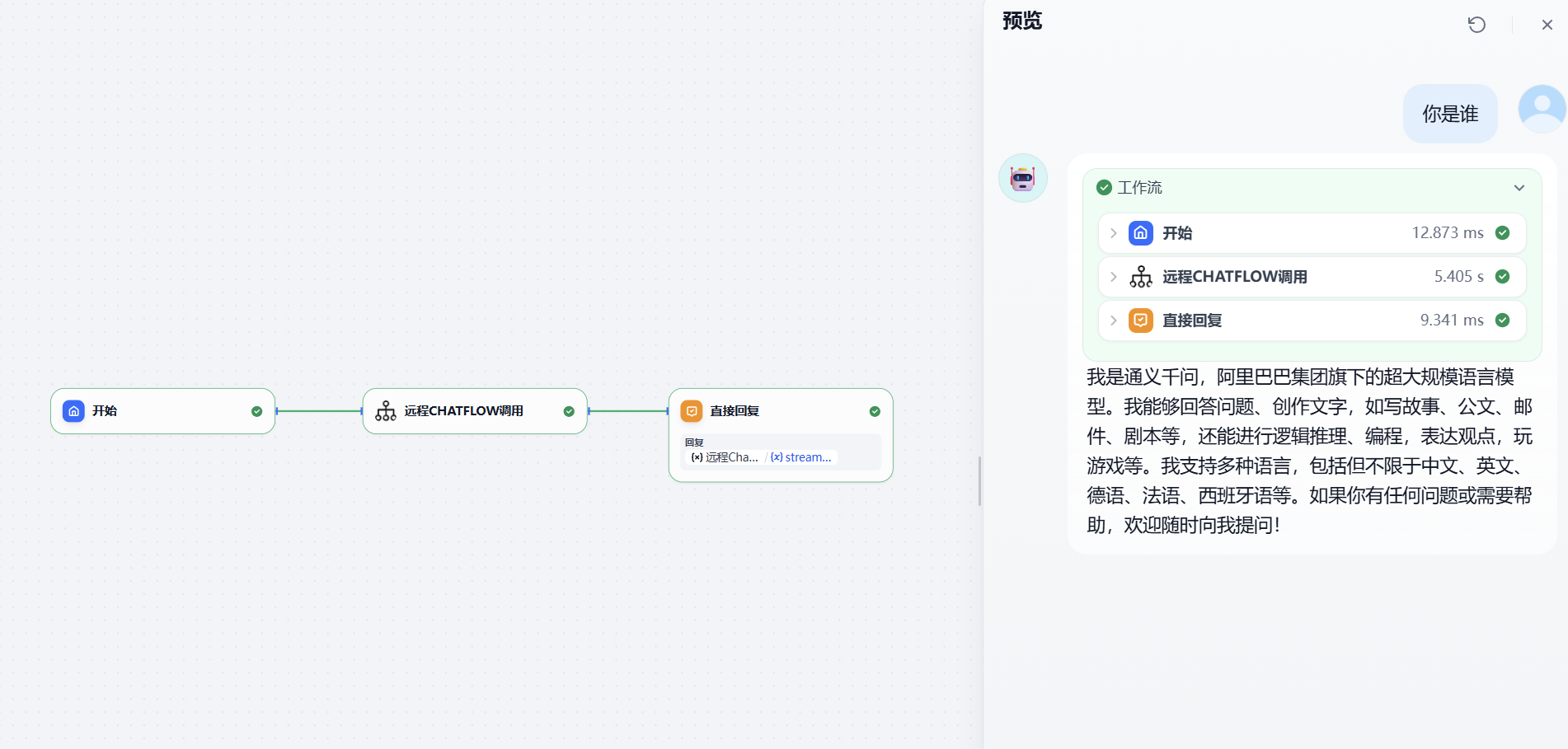Click the robot assistant avatar
Screen dimensions: 1568x749
1023,178
